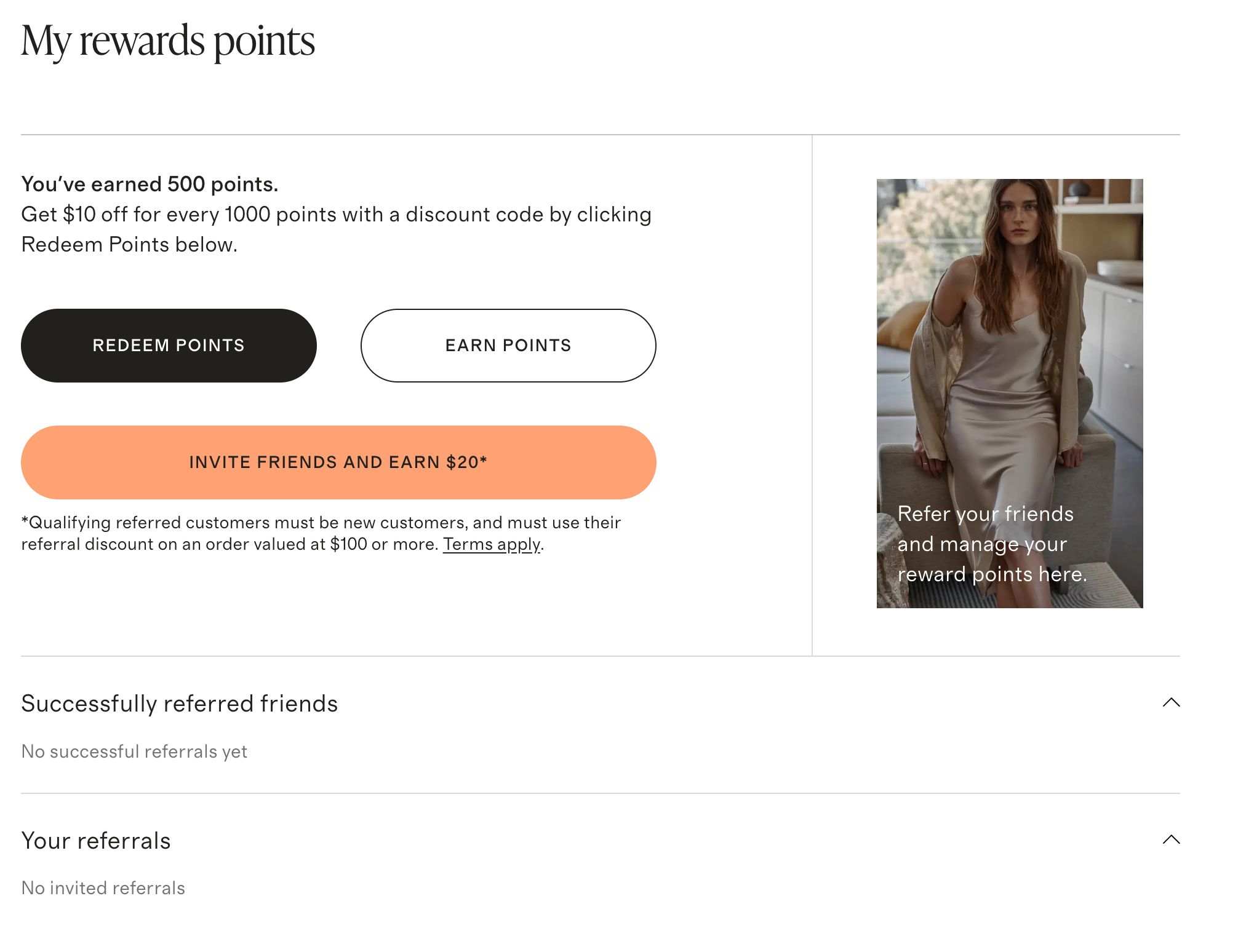
Task: Select the My rewards points heading
Action: 168,41
